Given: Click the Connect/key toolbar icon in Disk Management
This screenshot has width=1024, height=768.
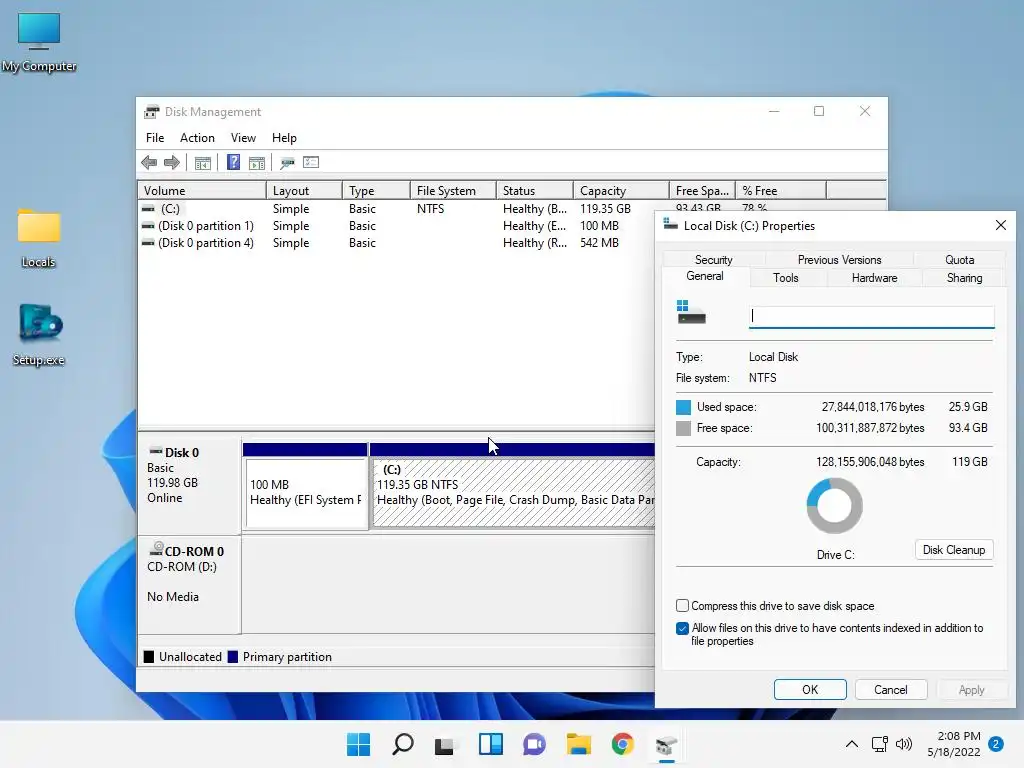Looking at the screenshot, I should [287, 163].
